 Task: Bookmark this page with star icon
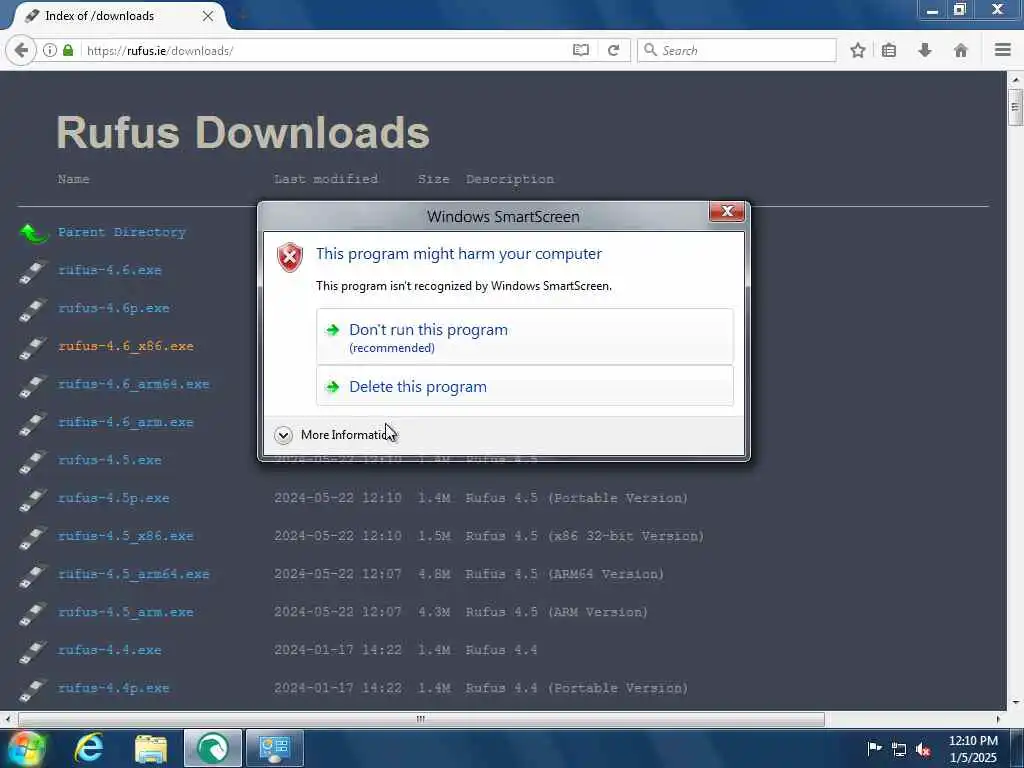click(858, 50)
